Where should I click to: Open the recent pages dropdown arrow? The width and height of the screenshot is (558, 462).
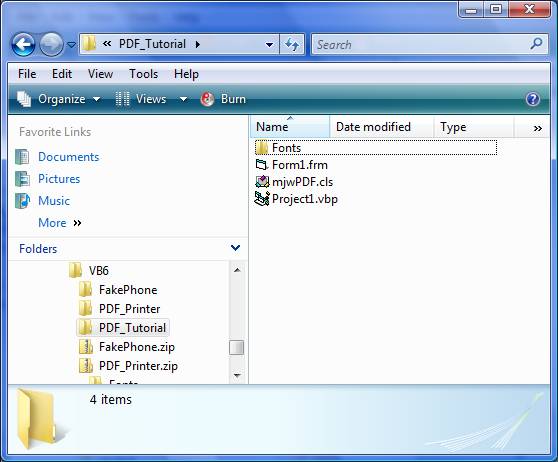pos(72,45)
